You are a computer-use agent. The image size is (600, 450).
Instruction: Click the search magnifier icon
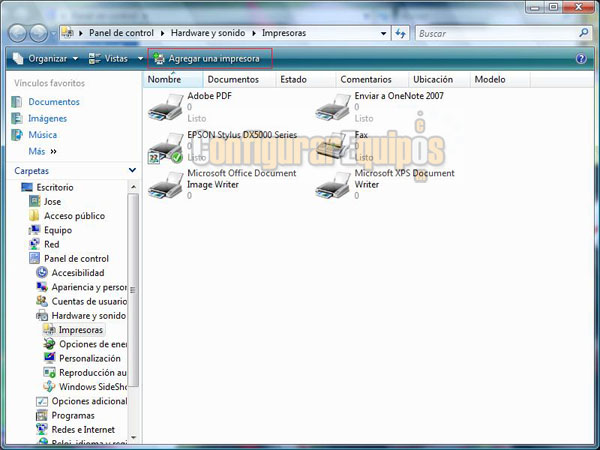click(x=583, y=33)
